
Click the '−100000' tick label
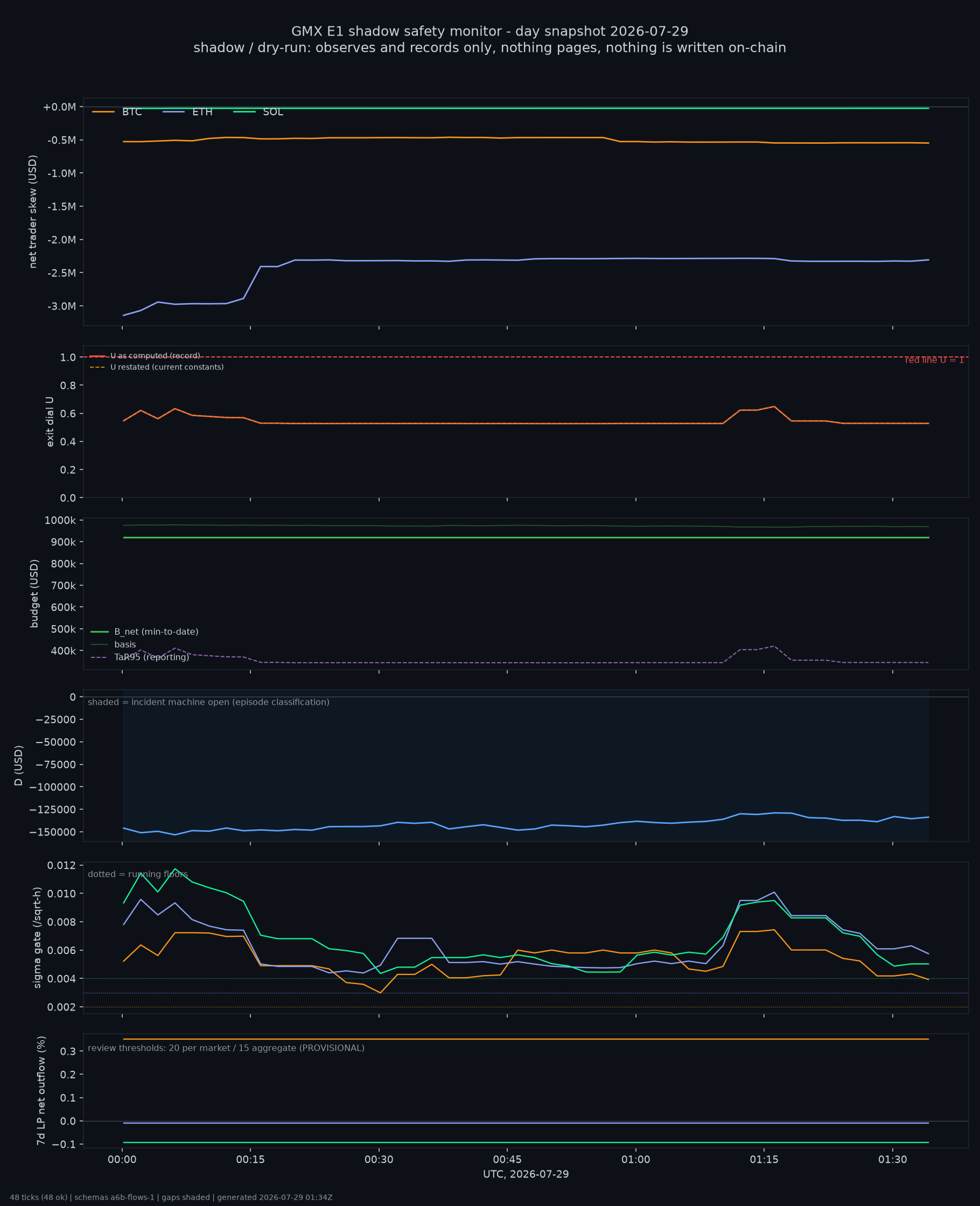click(x=53, y=787)
